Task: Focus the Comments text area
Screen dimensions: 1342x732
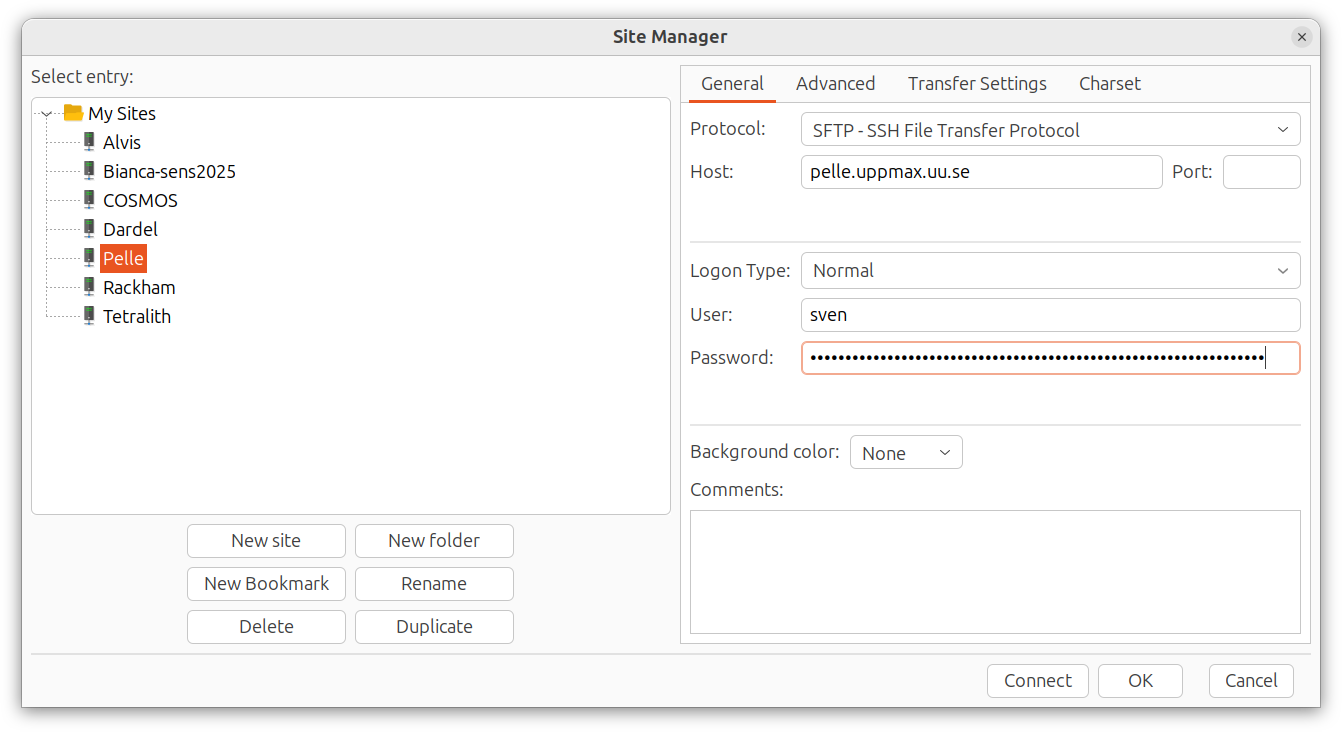Action: tap(995, 571)
